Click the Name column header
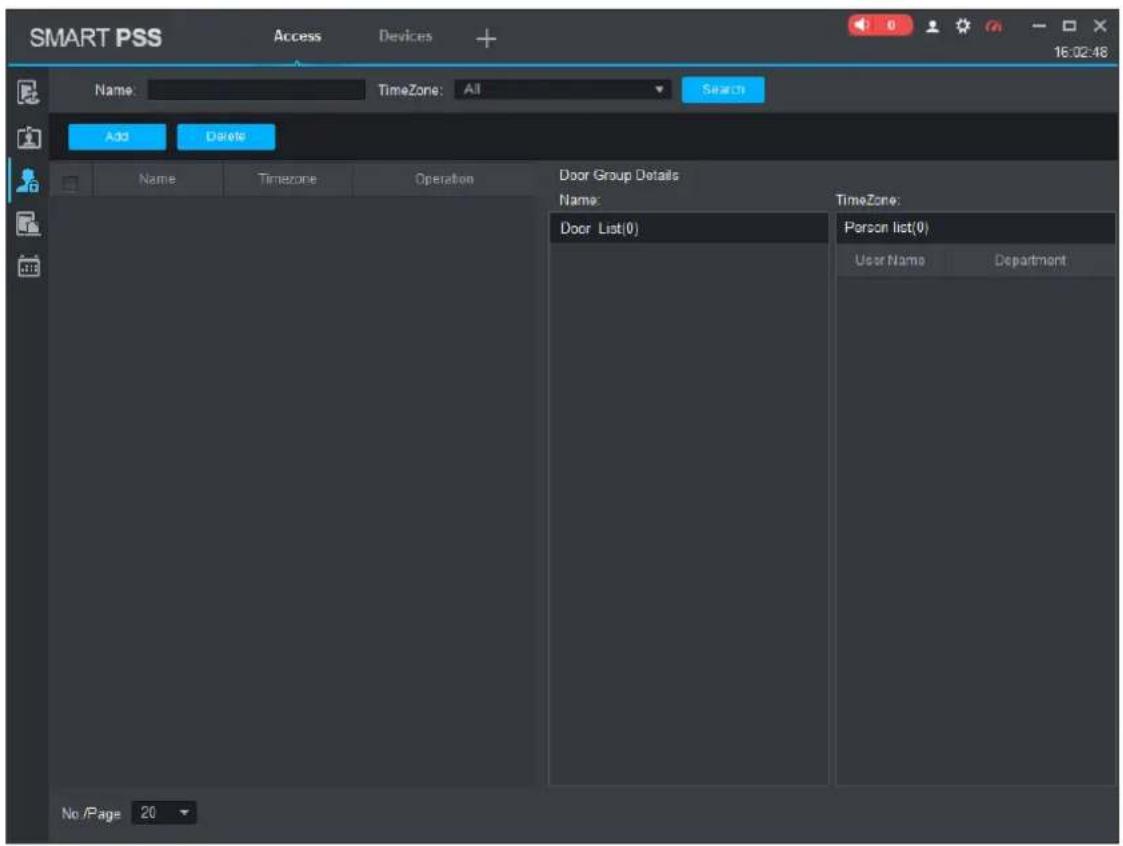 point(158,179)
